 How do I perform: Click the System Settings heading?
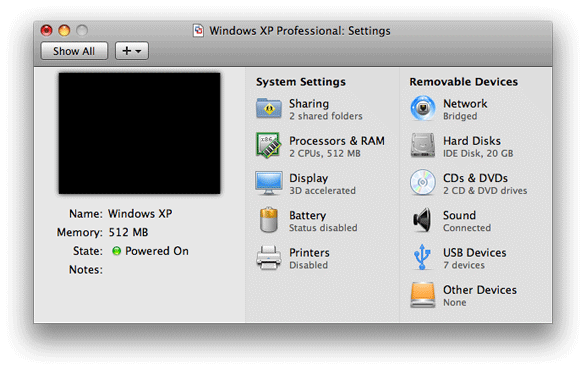[301, 82]
